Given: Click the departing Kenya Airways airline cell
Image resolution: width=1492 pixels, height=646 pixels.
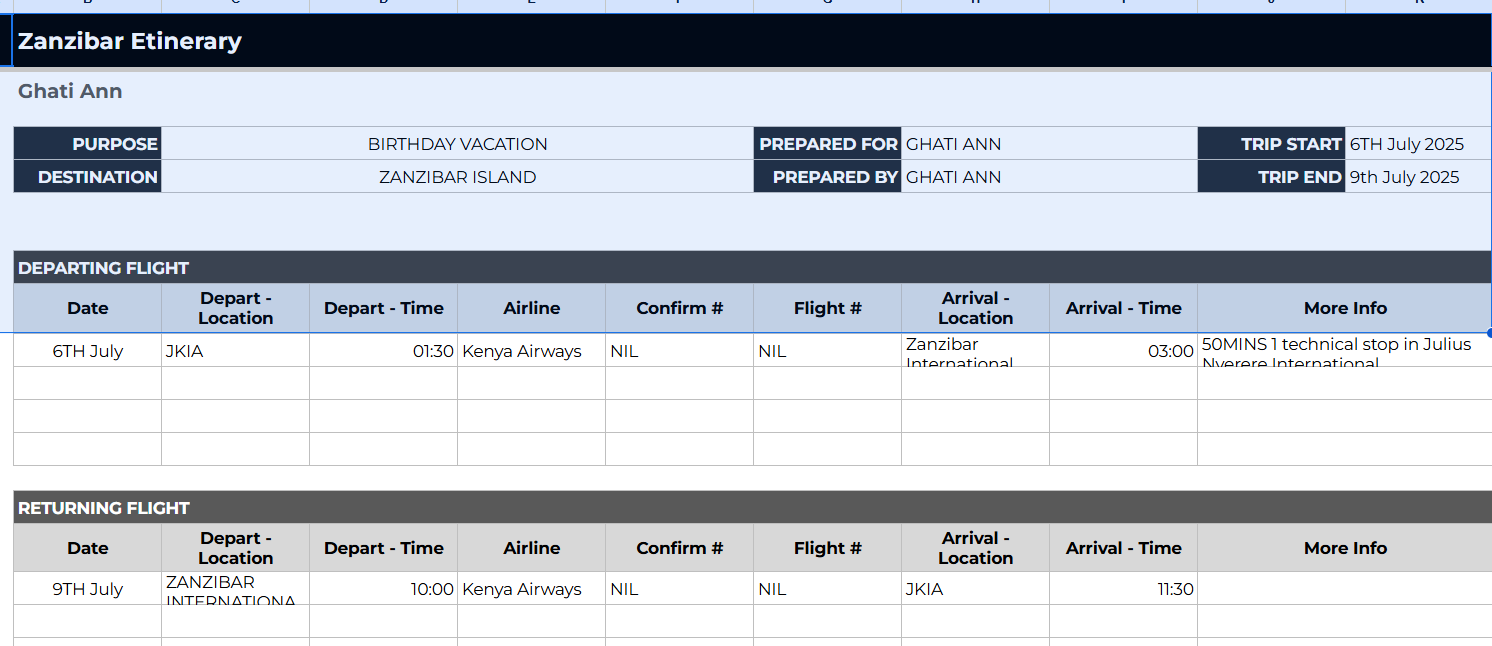Looking at the screenshot, I should coord(531,351).
